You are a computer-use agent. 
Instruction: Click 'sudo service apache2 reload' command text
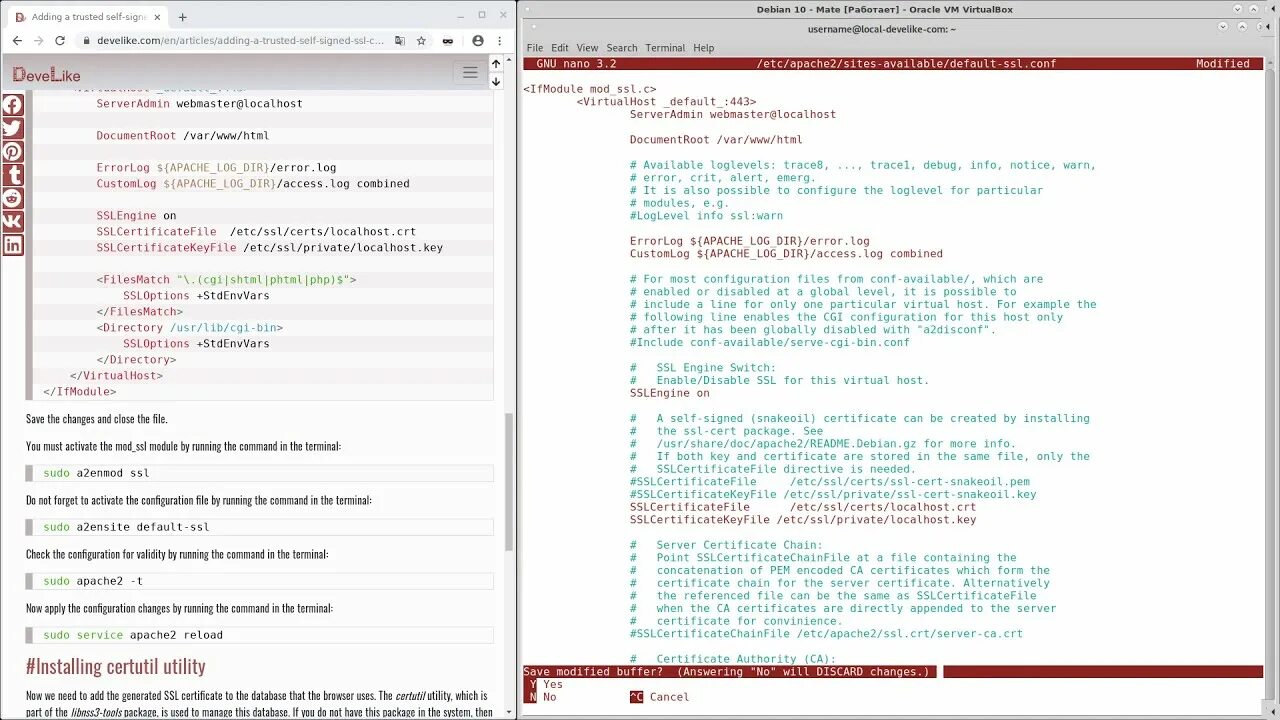click(133, 635)
